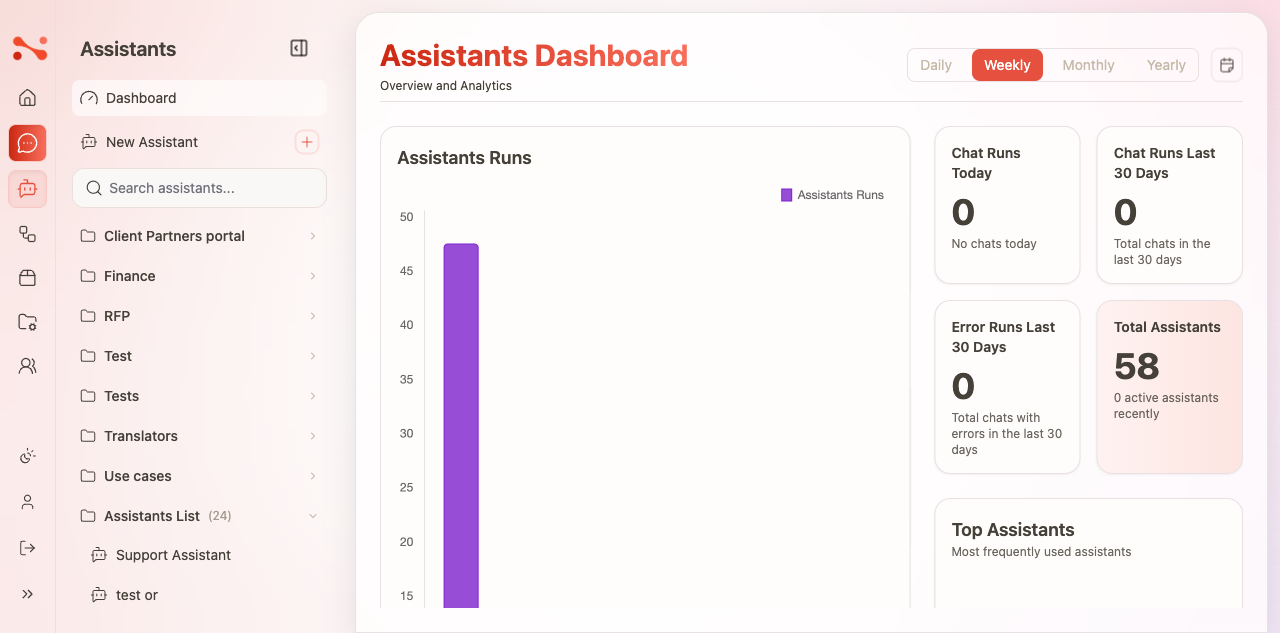Open the users icon in the rail
This screenshot has height=633, width=1280.
pyautogui.click(x=28, y=366)
